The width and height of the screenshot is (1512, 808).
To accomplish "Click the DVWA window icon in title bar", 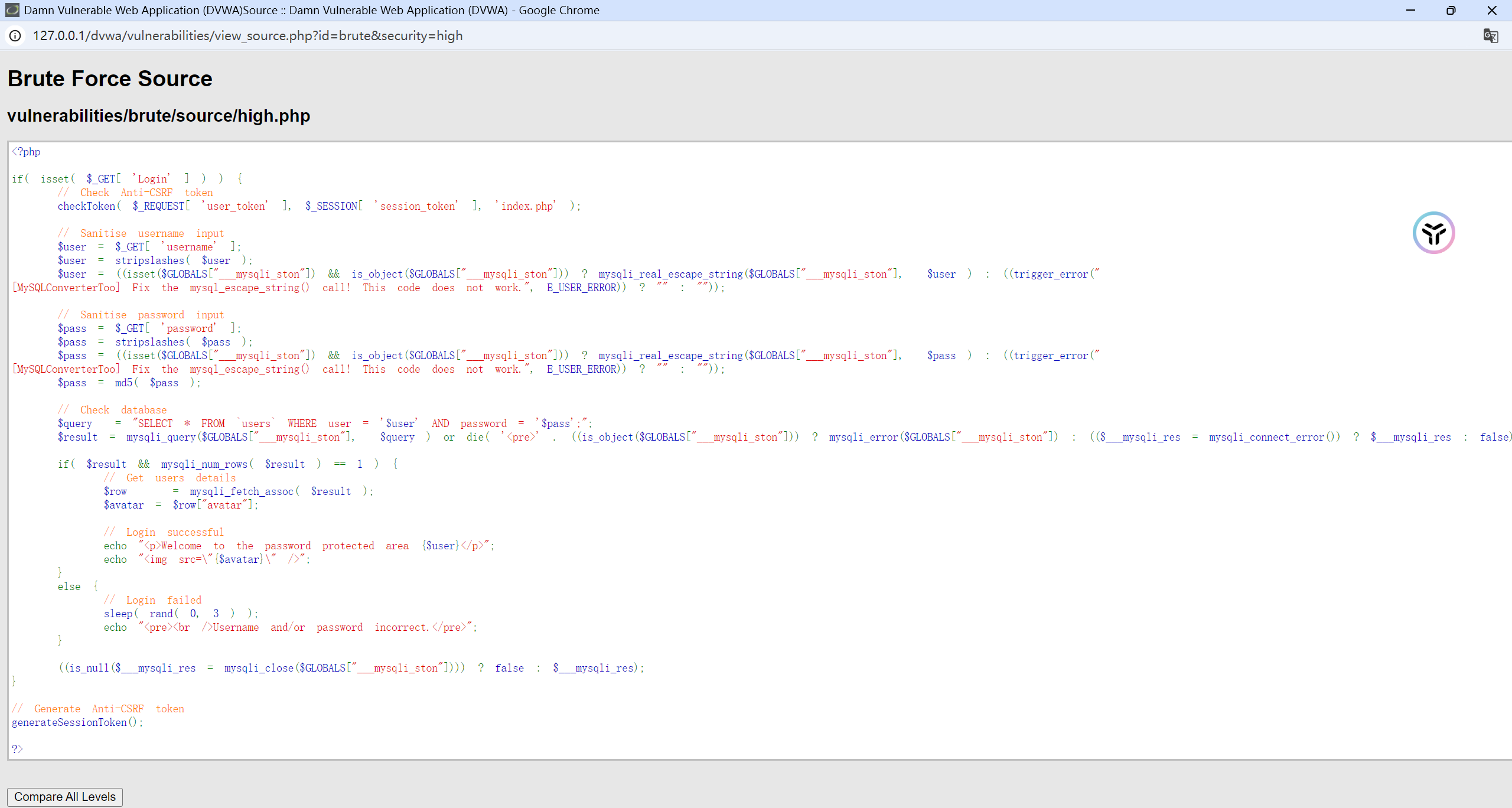I will (x=12, y=10).
